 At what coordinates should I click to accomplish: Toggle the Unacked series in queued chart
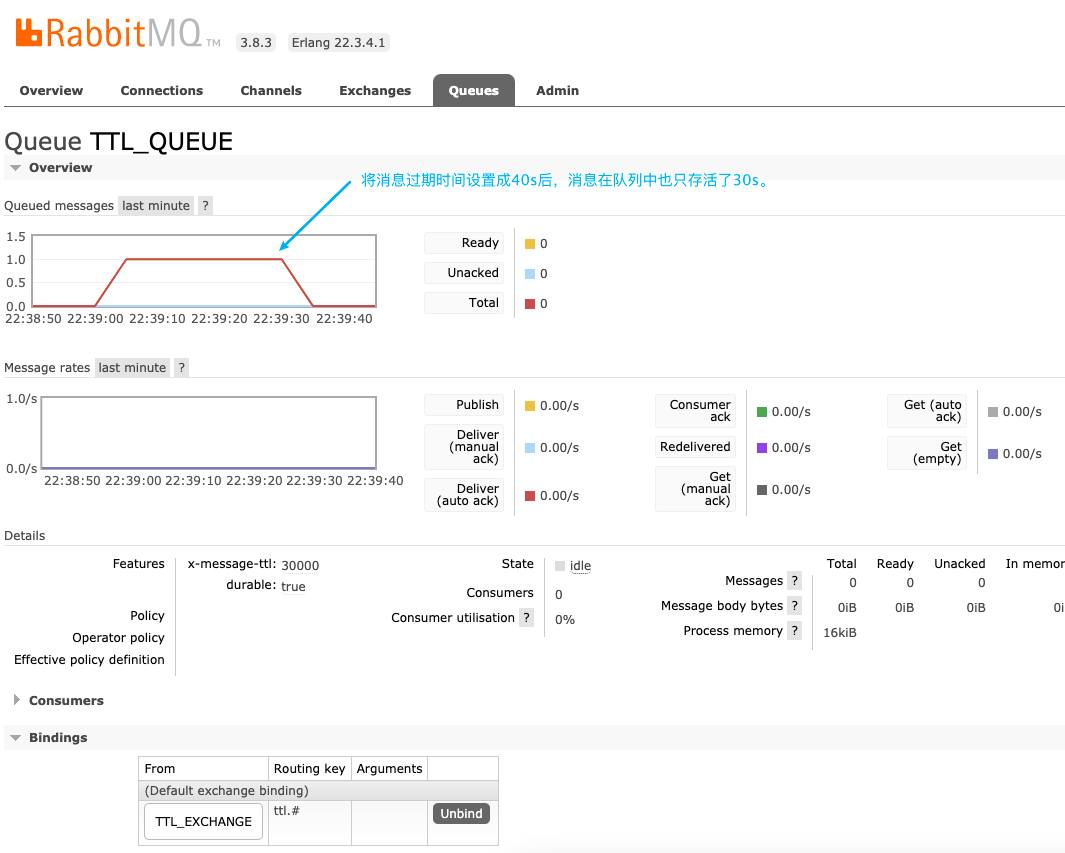point(465,273)
